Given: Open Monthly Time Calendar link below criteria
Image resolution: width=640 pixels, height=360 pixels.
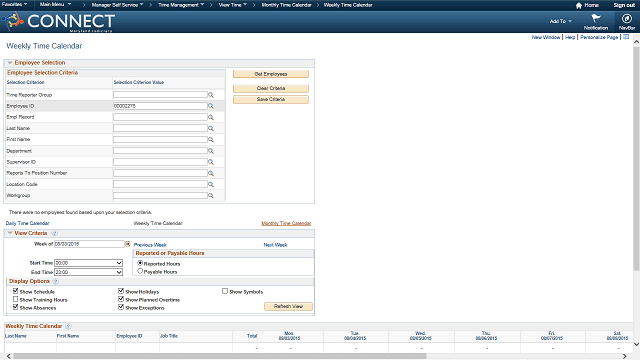Looking at the screenshot, I should point(286,223).
